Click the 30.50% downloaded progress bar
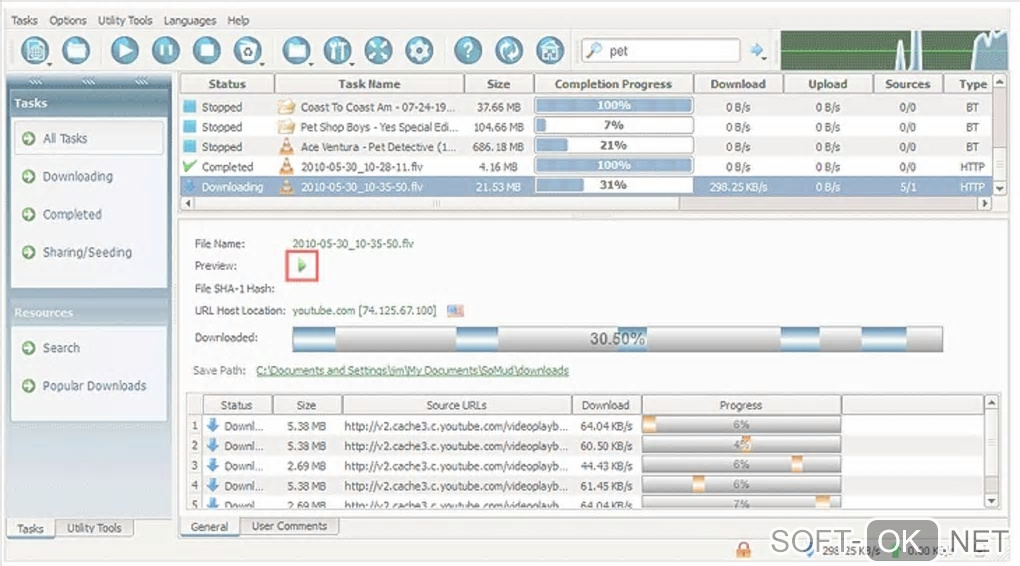This screenshot has height=566, width=1020. (617, 339)
